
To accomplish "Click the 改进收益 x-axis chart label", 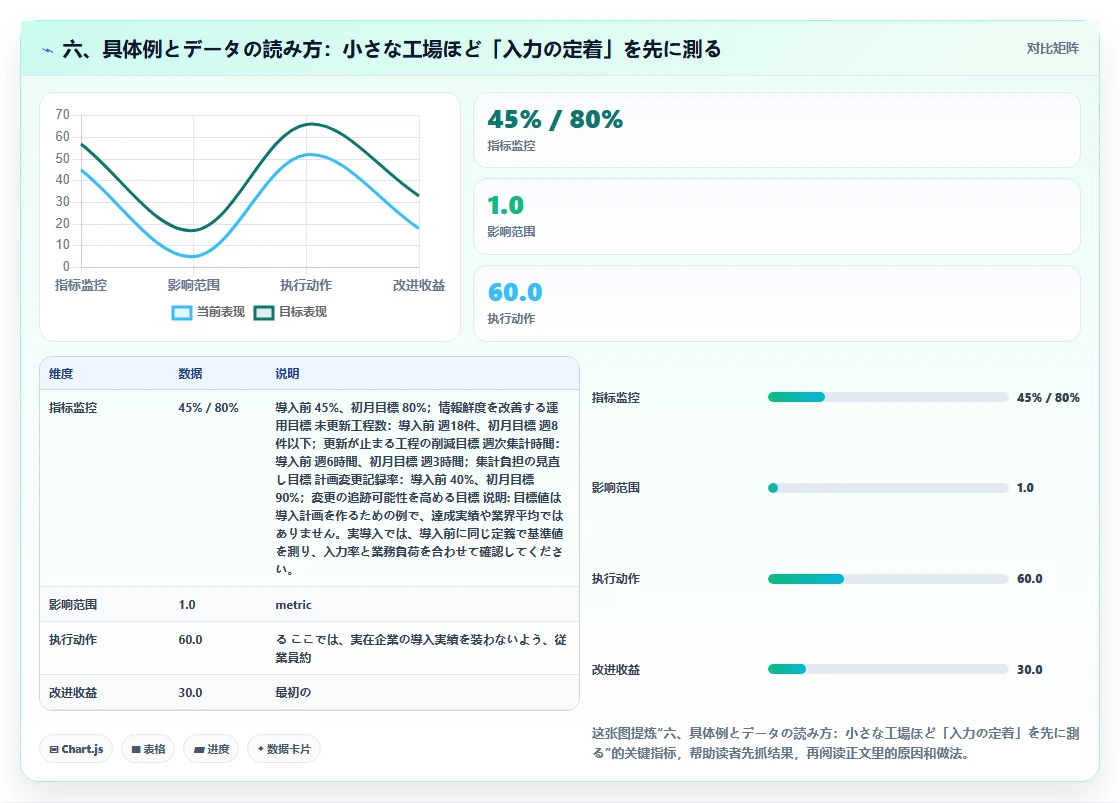I will click(419, 285).
